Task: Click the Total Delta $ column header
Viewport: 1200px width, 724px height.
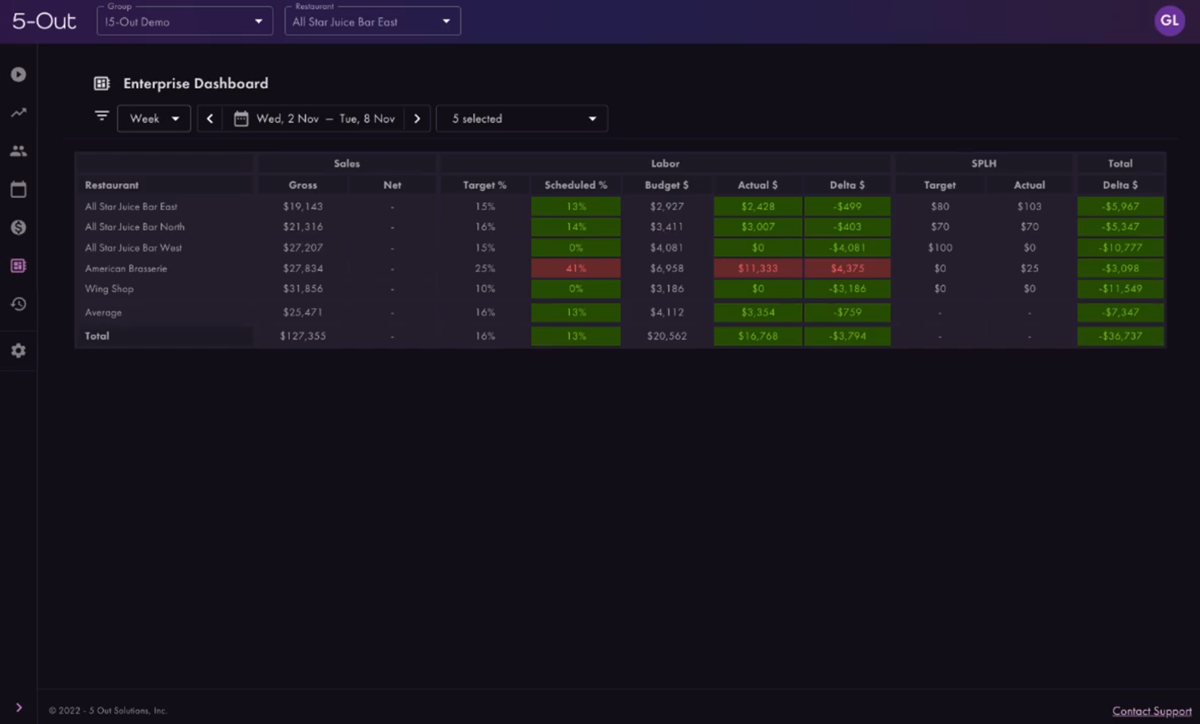Action: pos(1121,185)
